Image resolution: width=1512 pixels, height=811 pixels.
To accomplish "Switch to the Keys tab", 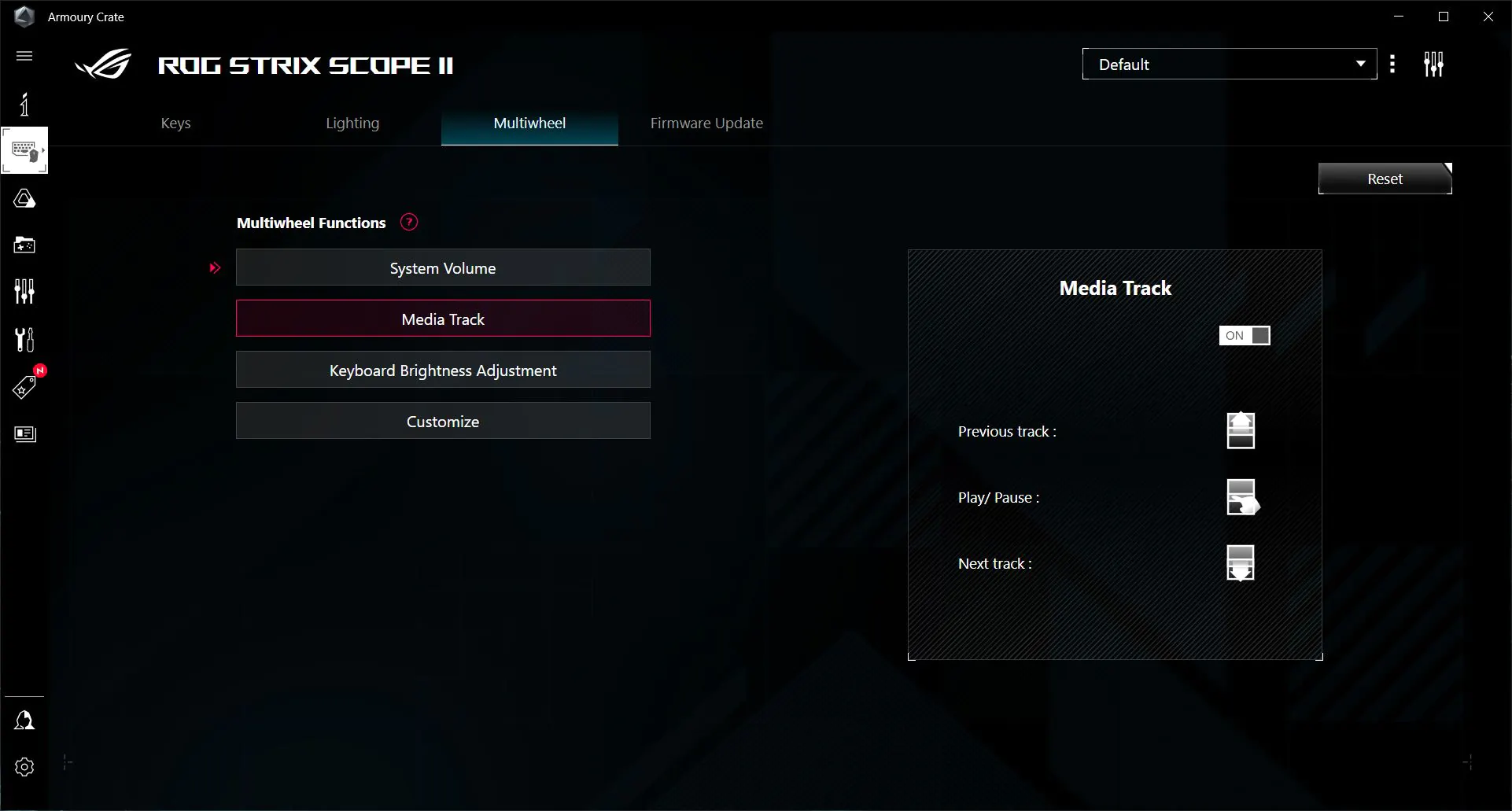I will (x=175, y=123).
